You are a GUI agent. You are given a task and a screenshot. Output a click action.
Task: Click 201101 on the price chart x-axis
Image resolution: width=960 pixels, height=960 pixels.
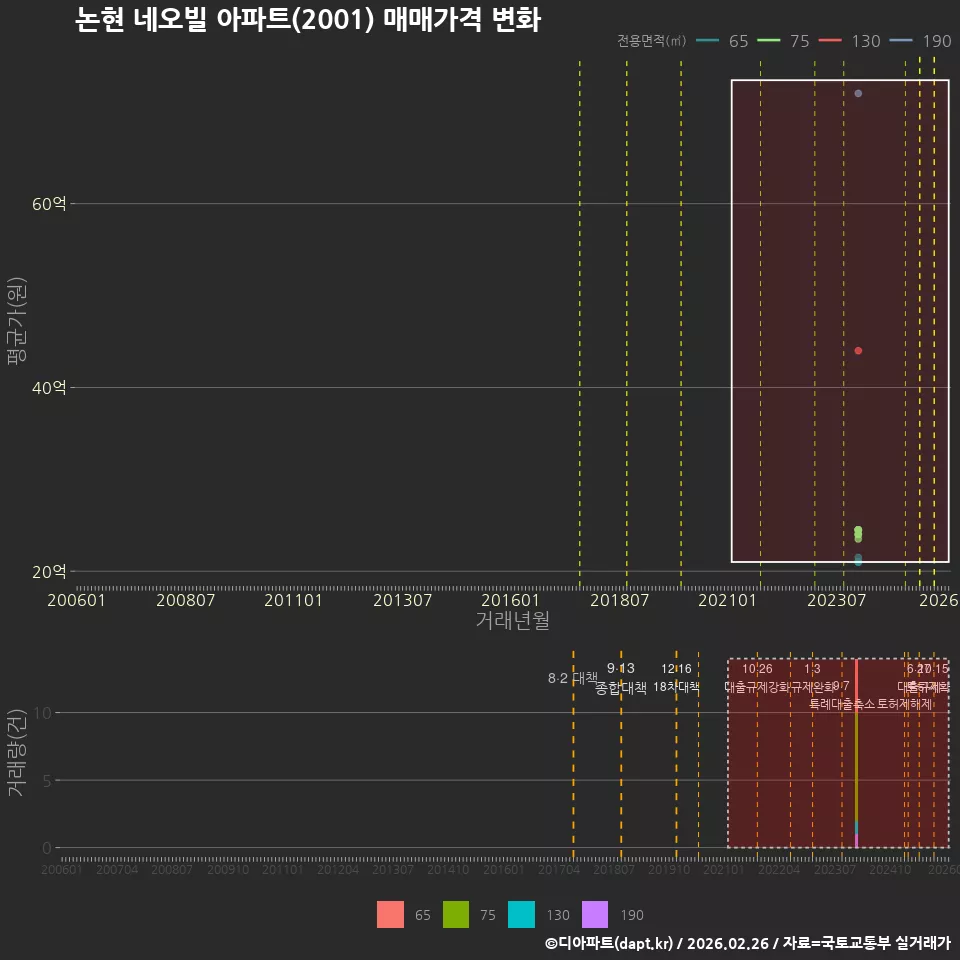pyautogui.click(x=293, y=599)
